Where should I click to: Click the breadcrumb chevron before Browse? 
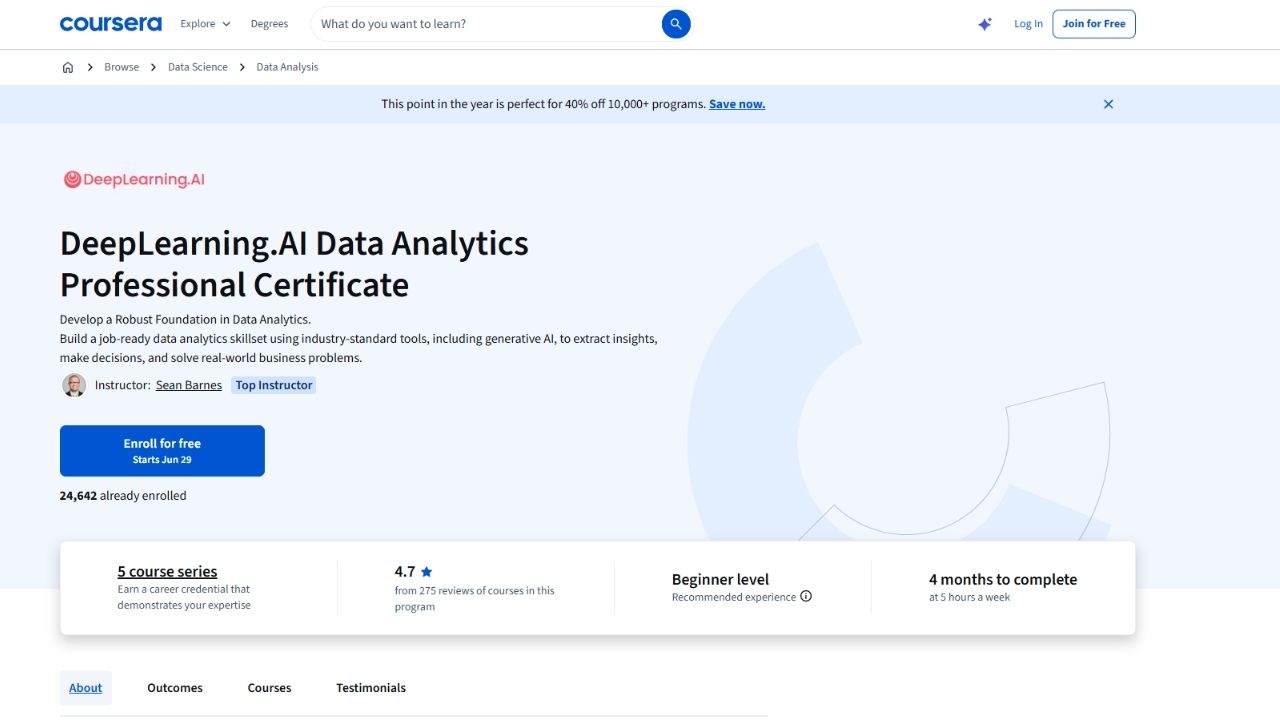[x=90, y=67]
